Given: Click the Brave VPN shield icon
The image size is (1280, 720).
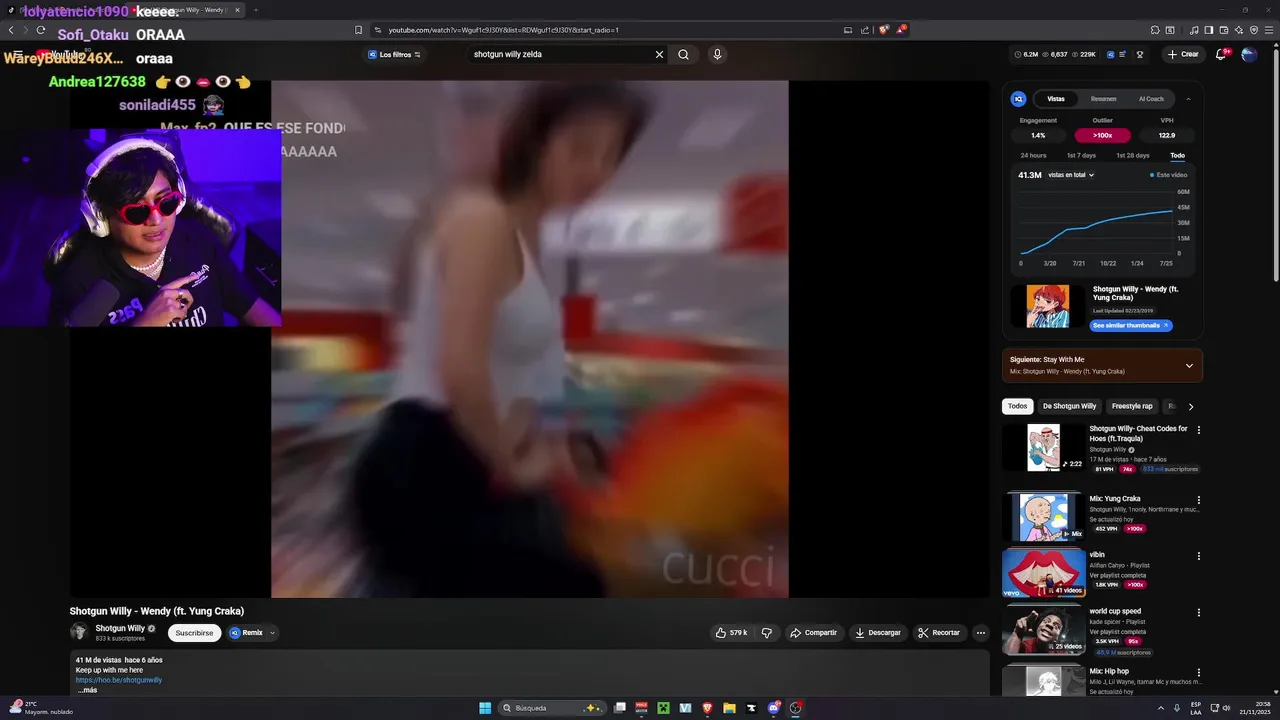Looking at the screenshot, I should [1254, 30].
